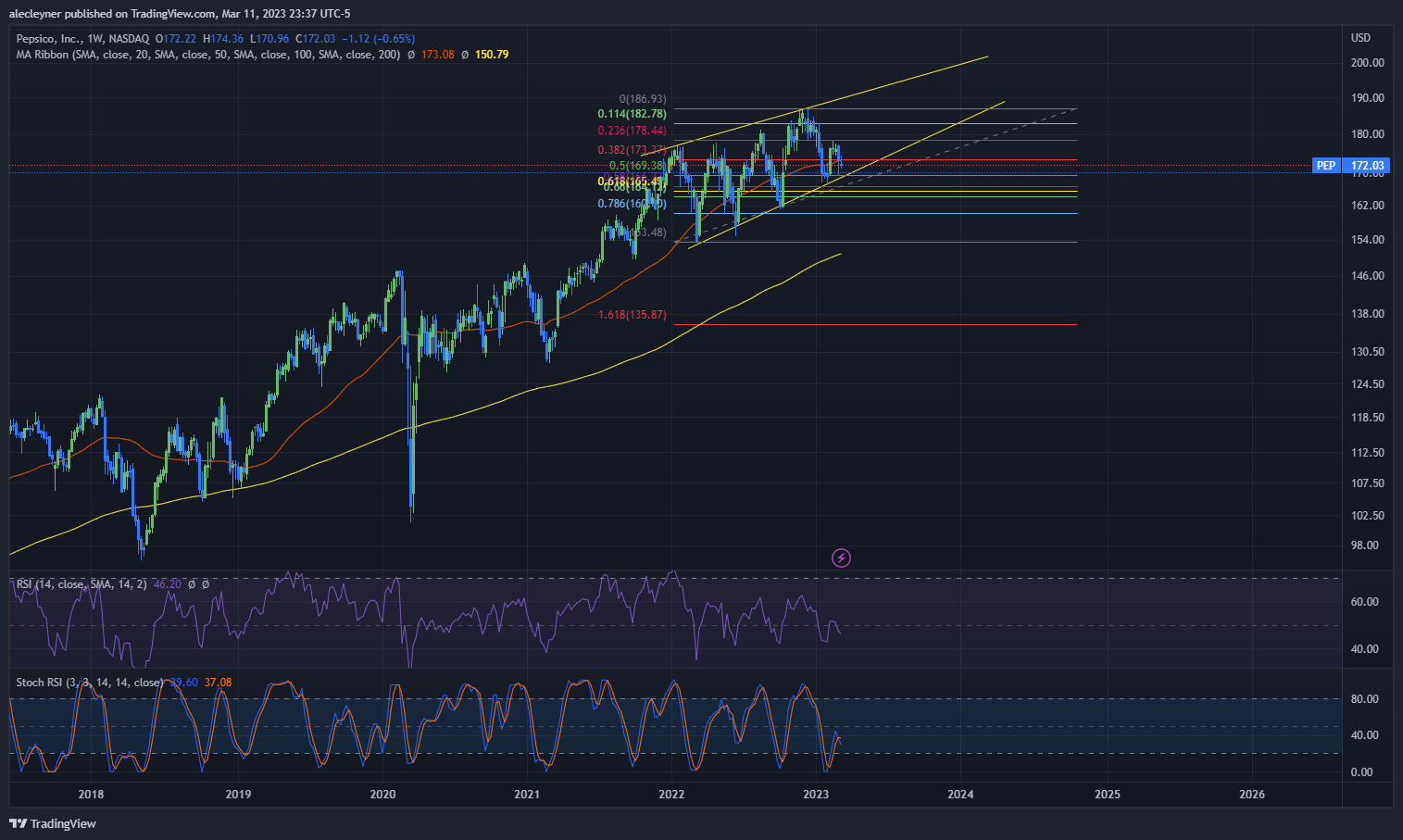The image size is (1403, 840).
Task: Click the alecleyner published on TradingView header
Action: (180, 14)
